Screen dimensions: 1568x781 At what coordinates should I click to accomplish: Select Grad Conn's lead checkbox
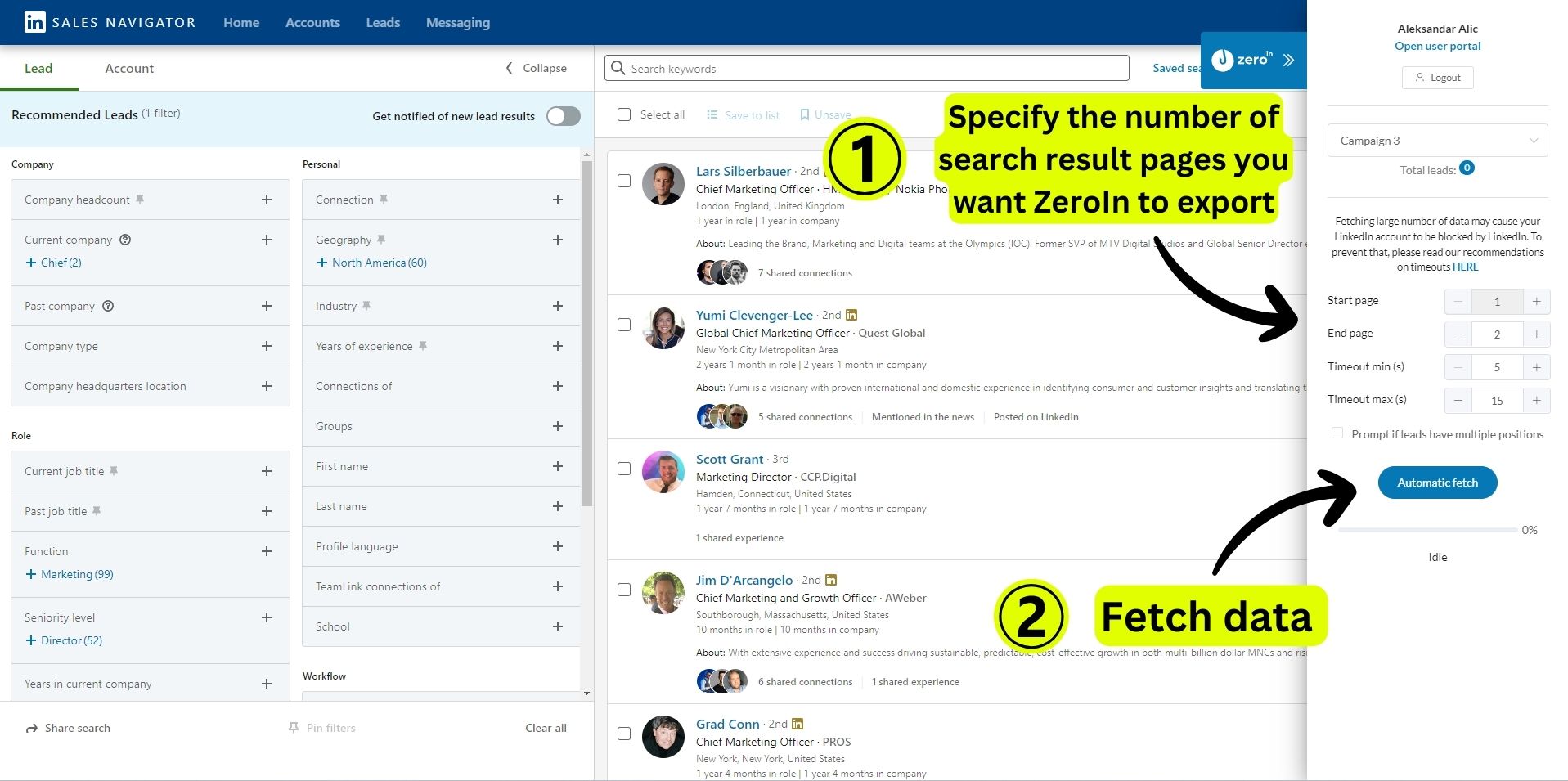(x=624, y=734)
